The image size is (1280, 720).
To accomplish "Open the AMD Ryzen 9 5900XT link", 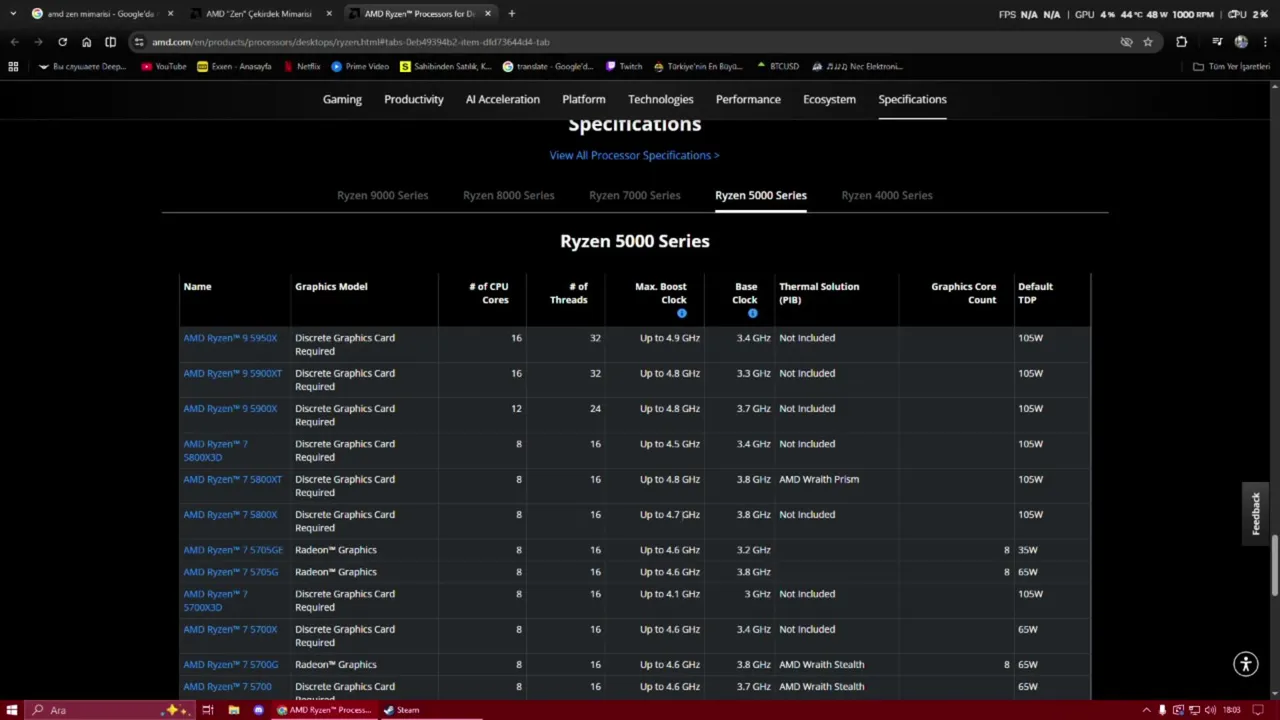I will click(x=233, y=373).
